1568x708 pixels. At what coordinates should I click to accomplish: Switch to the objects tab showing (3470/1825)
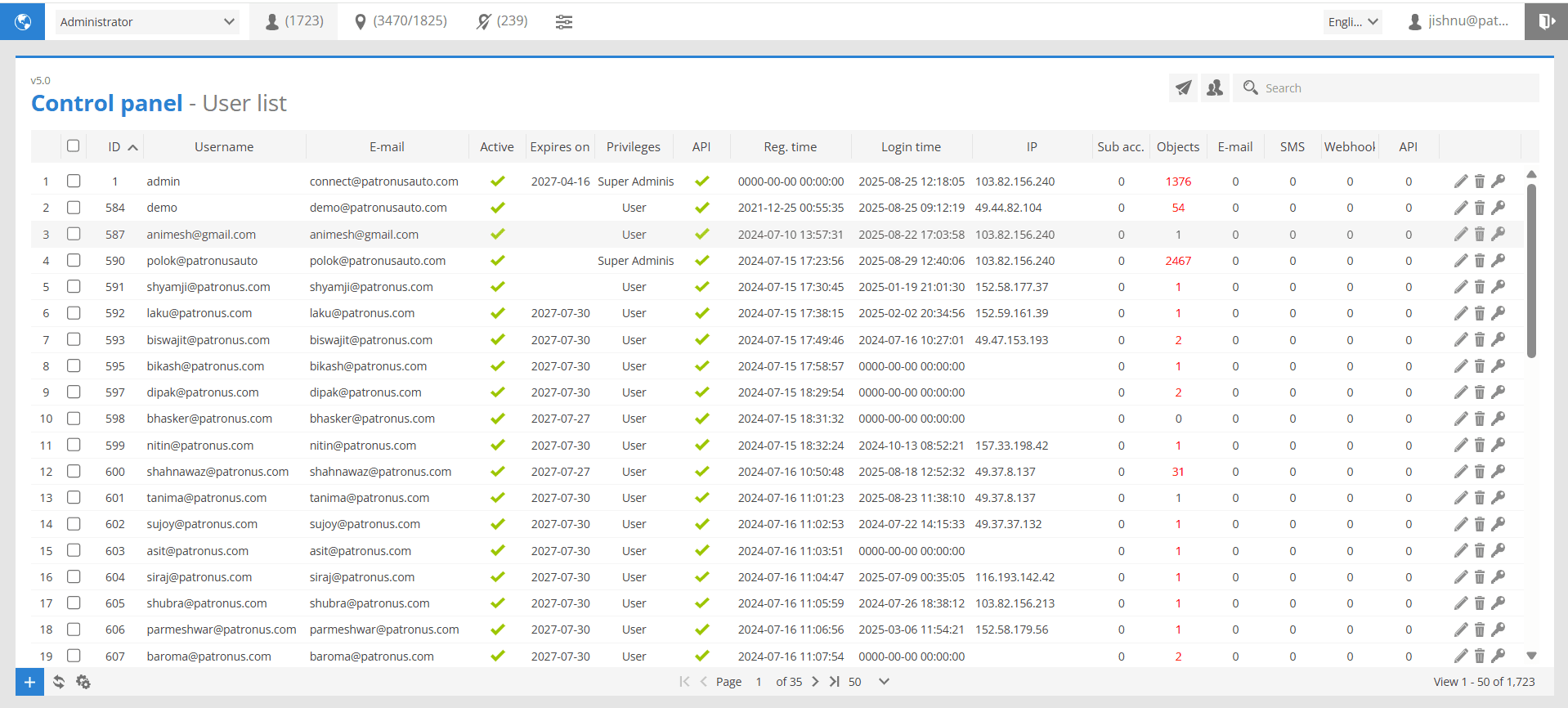(x=401, y=21)
